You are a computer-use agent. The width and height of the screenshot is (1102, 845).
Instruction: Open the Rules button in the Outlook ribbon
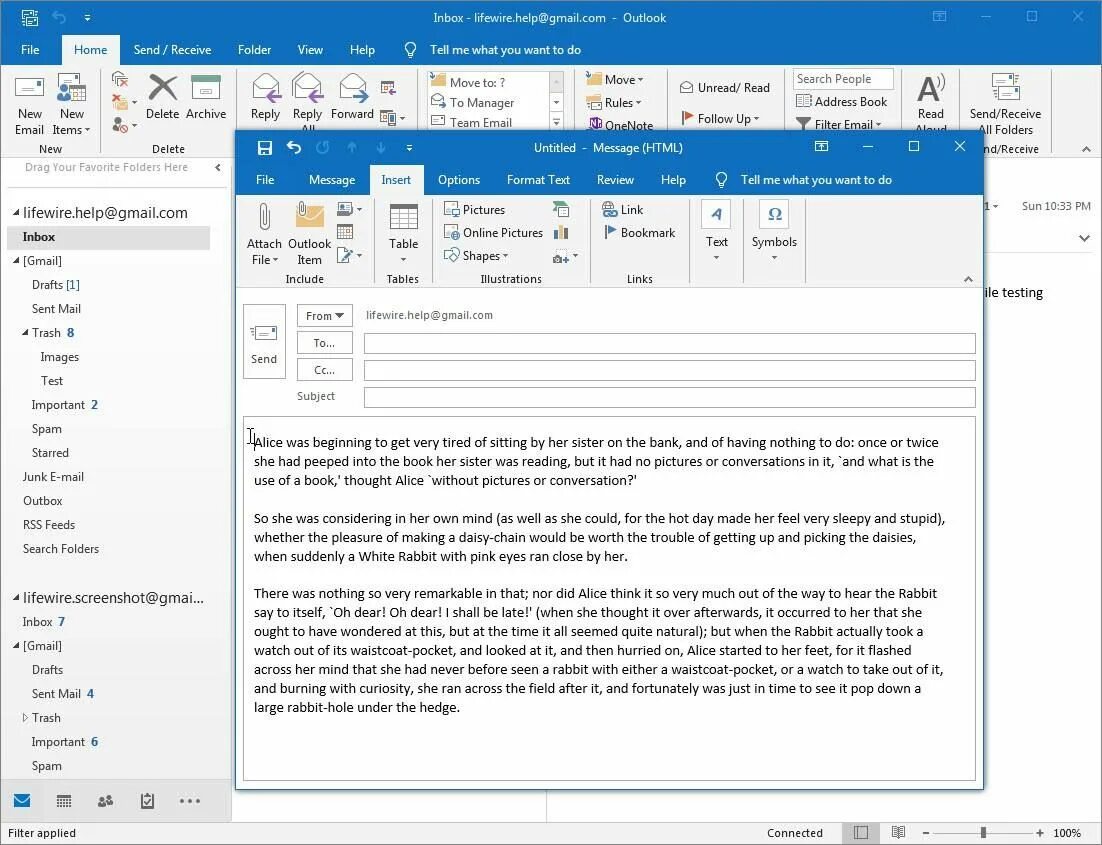[x=614, y=103]
